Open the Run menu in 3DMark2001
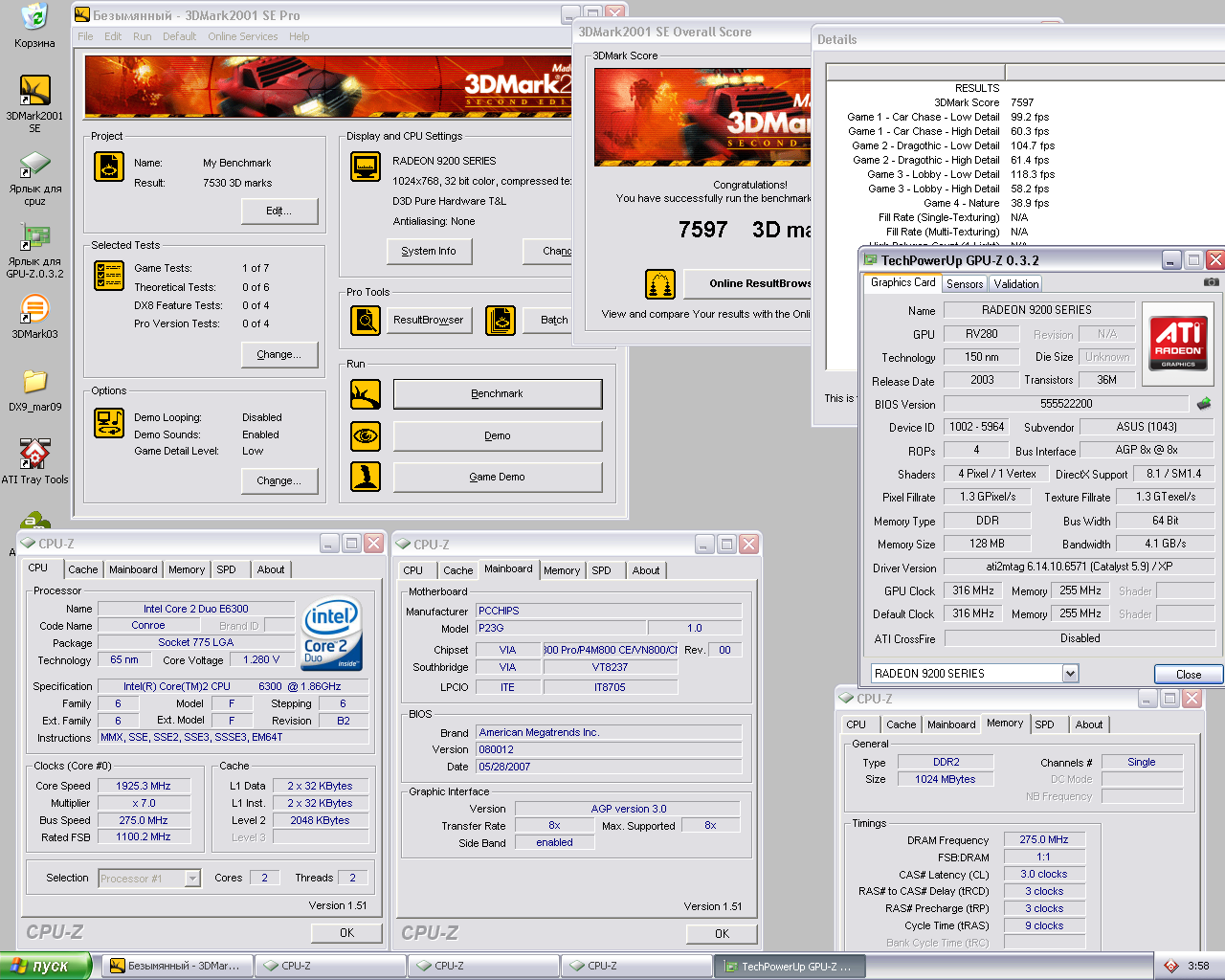This screenshot has width=1225, height=980. tap(143, 36)
